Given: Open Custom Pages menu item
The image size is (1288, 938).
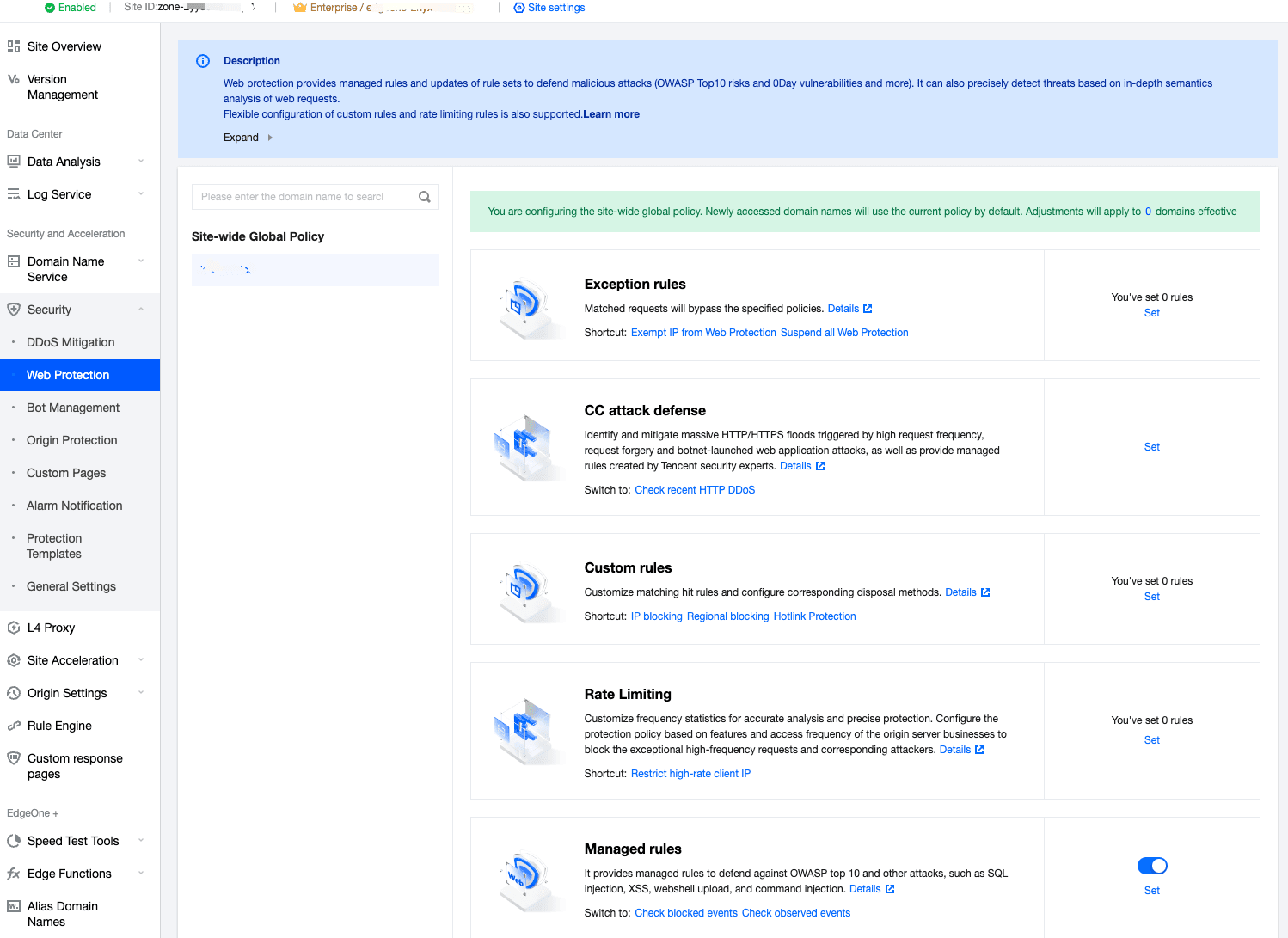Looking at the screenshot, I should pos(80,473).
